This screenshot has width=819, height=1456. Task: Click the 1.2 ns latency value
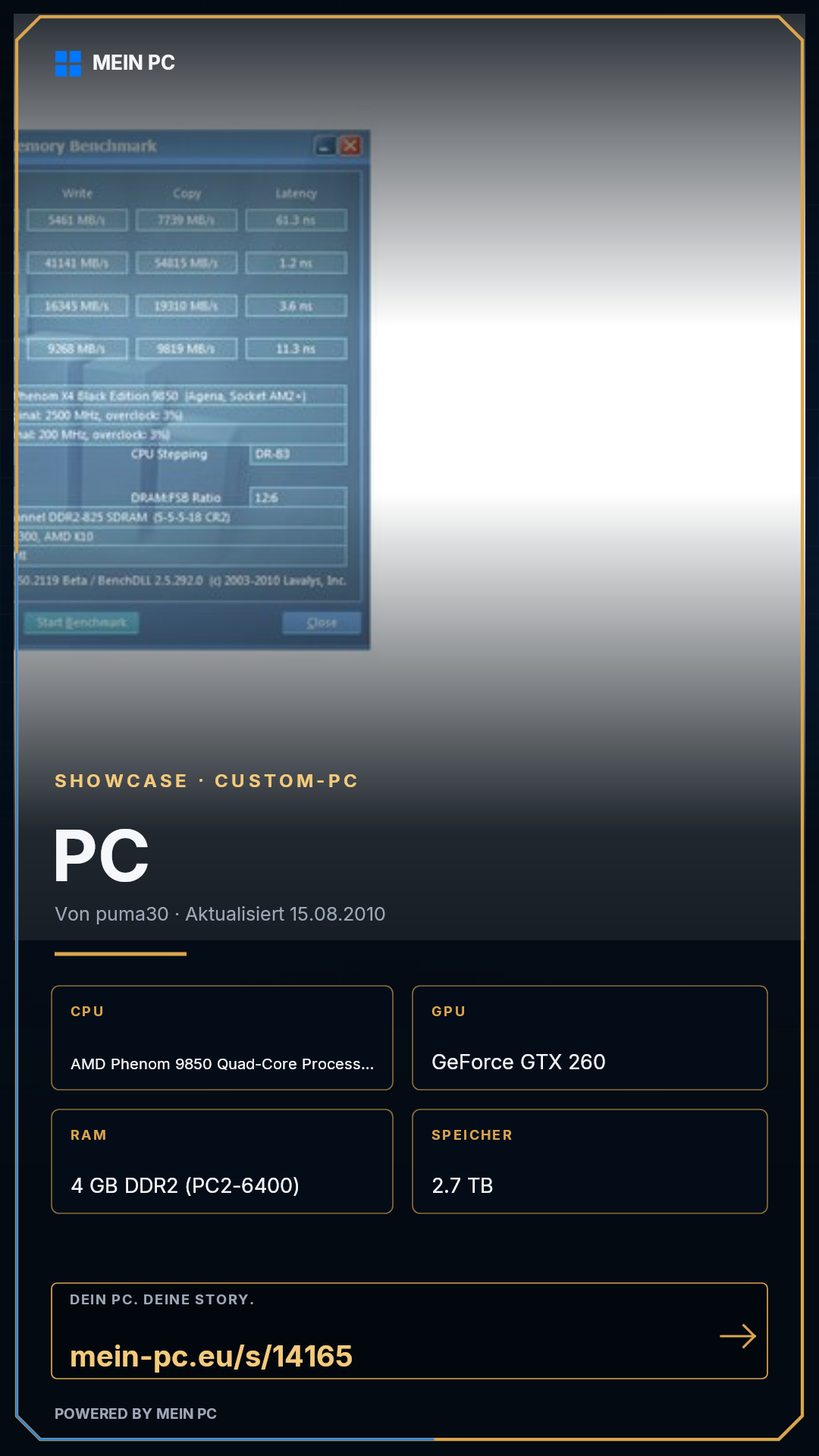[x=296, y=263]
